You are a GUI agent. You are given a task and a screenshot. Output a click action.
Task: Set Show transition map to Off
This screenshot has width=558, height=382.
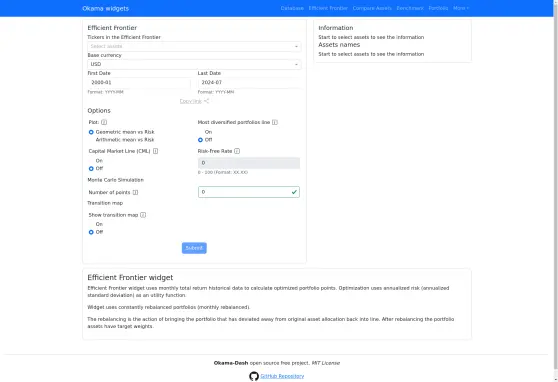[x=91, y=232]
